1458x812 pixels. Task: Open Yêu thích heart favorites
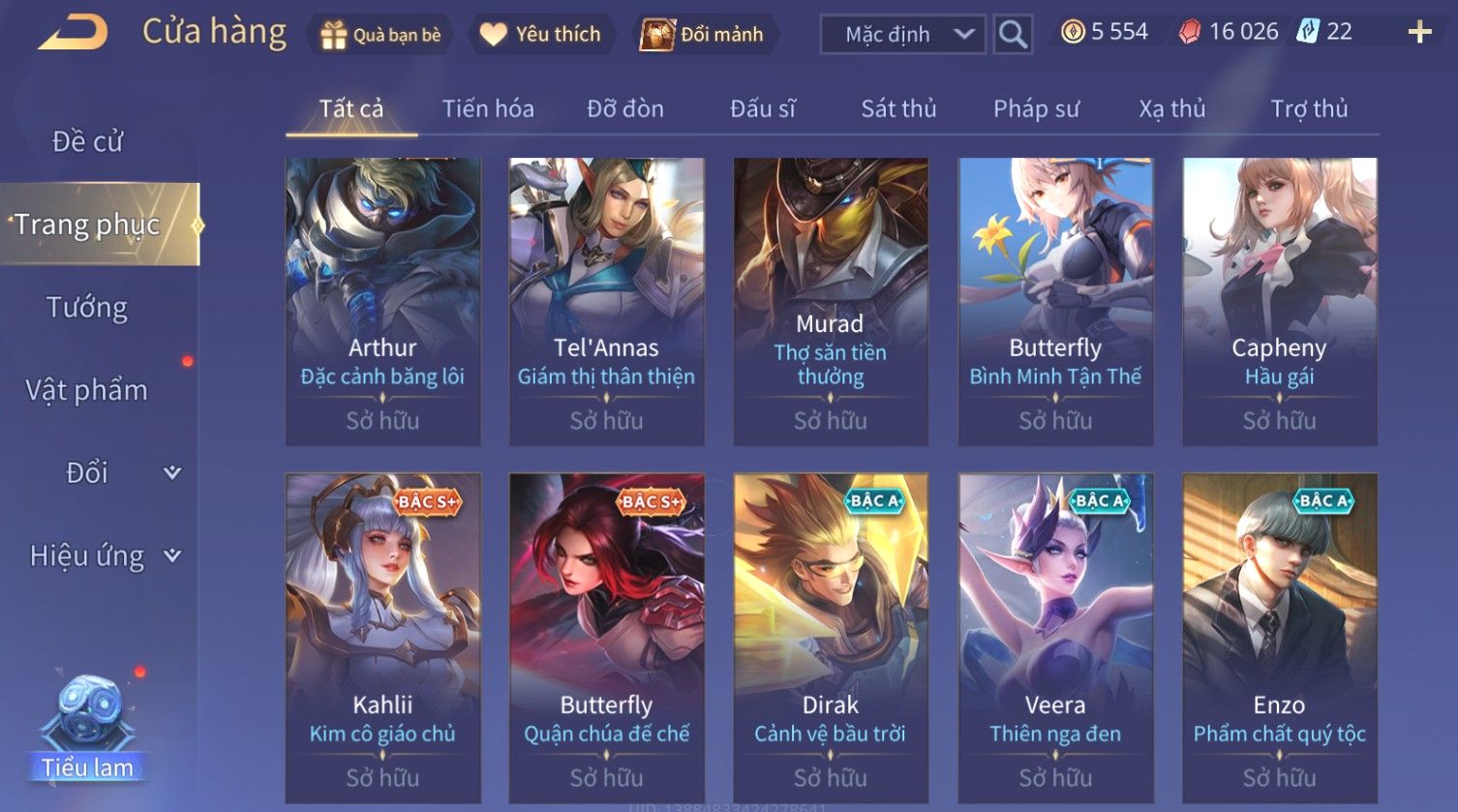point(494,35)
